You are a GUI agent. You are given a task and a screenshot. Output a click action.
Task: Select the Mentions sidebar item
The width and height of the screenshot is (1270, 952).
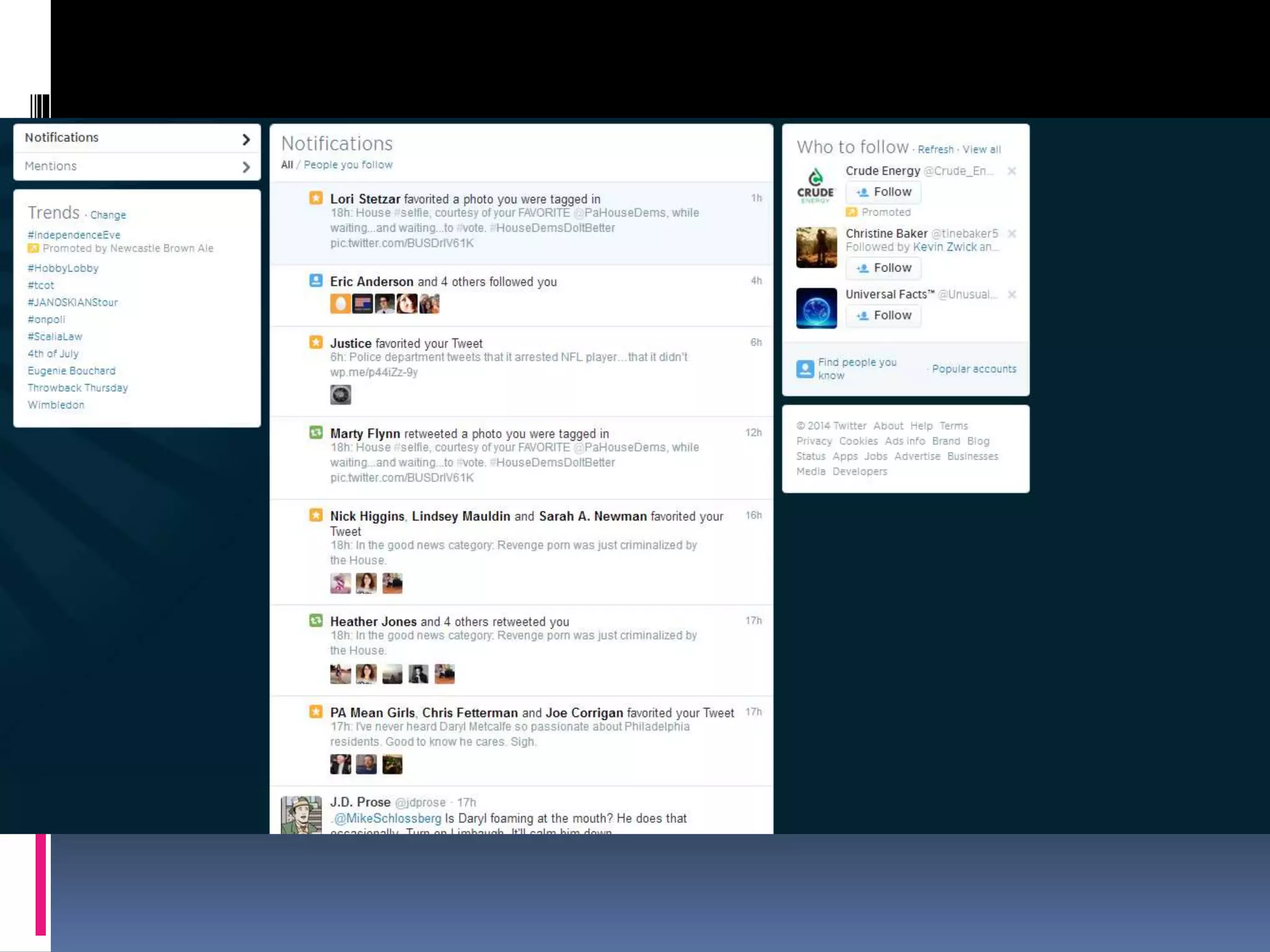click(137, 167)
